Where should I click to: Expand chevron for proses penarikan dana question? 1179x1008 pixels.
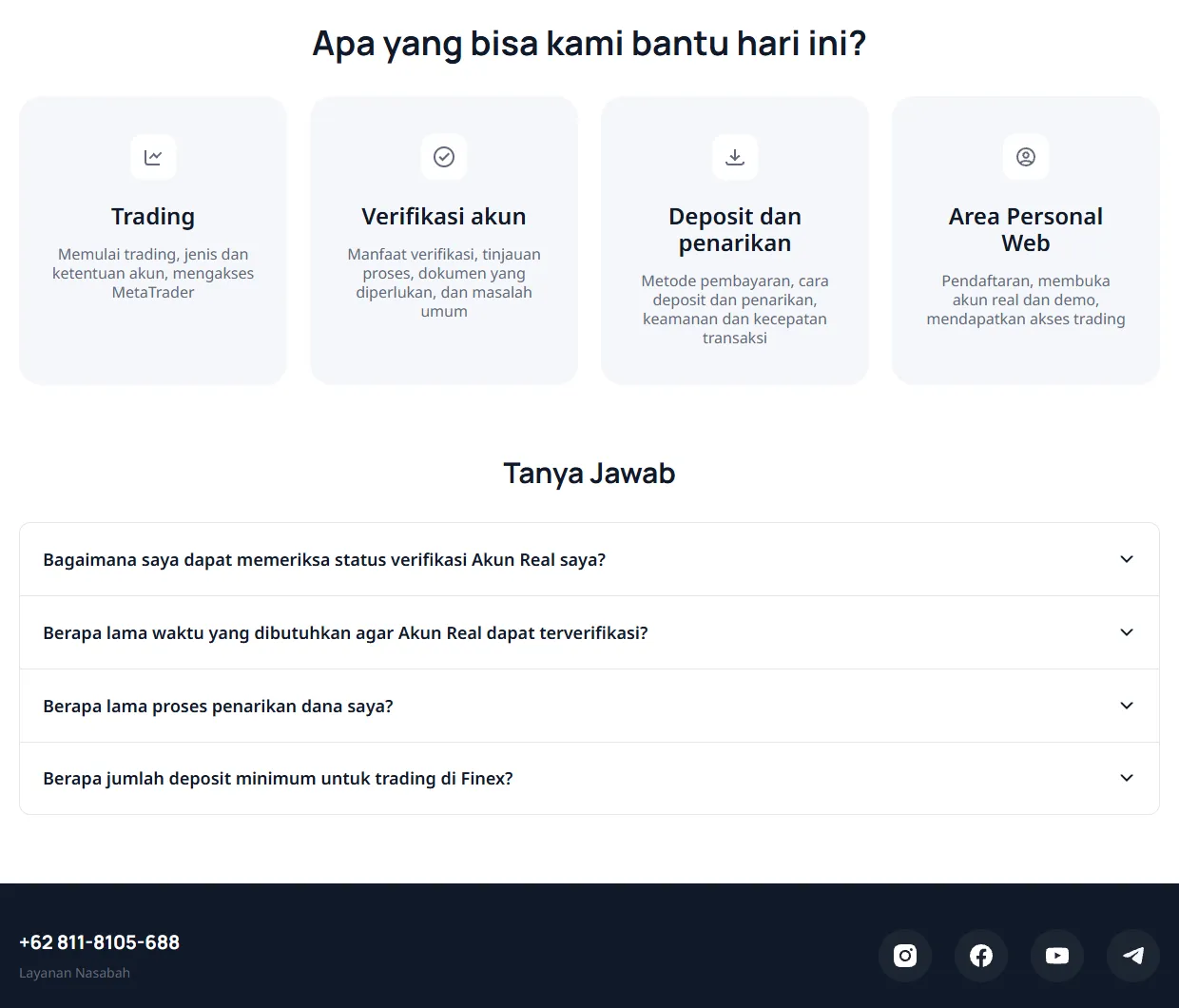pos(1127,706)
